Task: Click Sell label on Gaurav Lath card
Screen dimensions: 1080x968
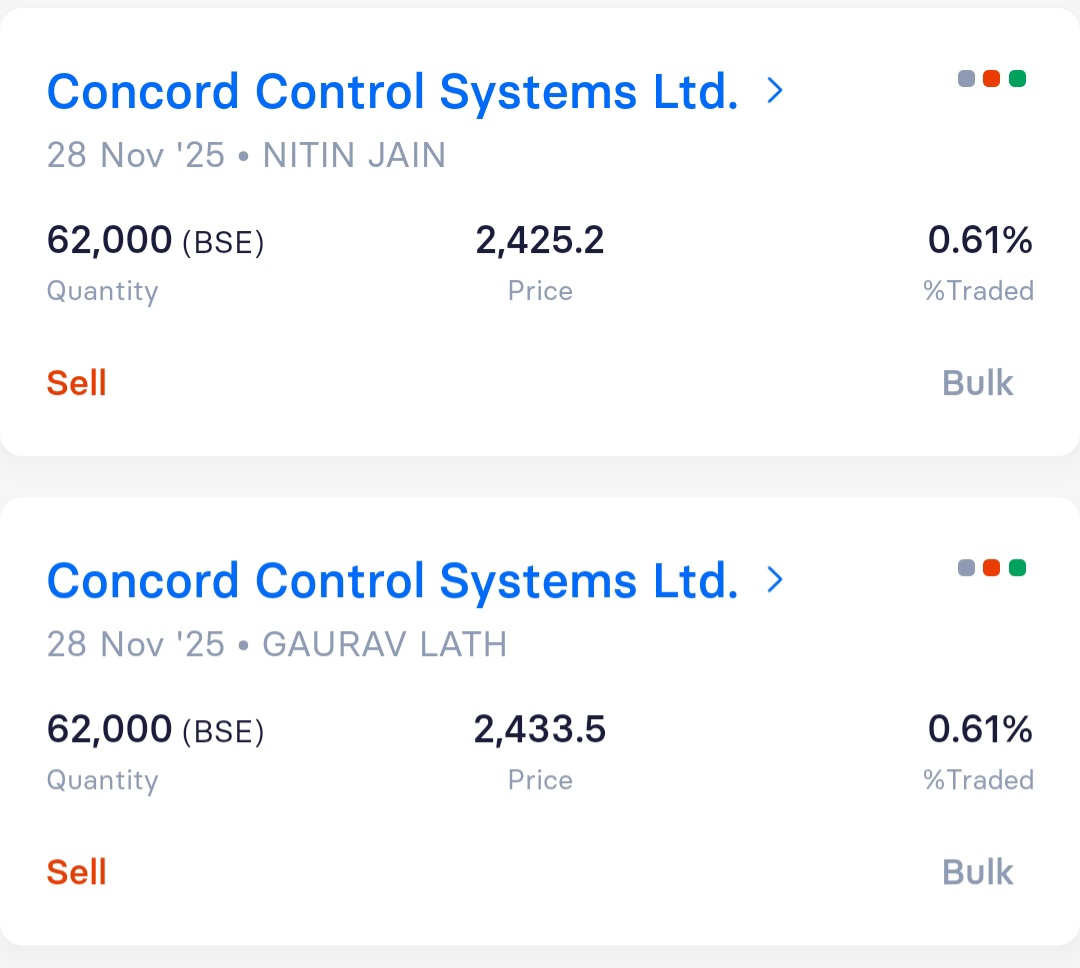Action: (x=77, y=872)
